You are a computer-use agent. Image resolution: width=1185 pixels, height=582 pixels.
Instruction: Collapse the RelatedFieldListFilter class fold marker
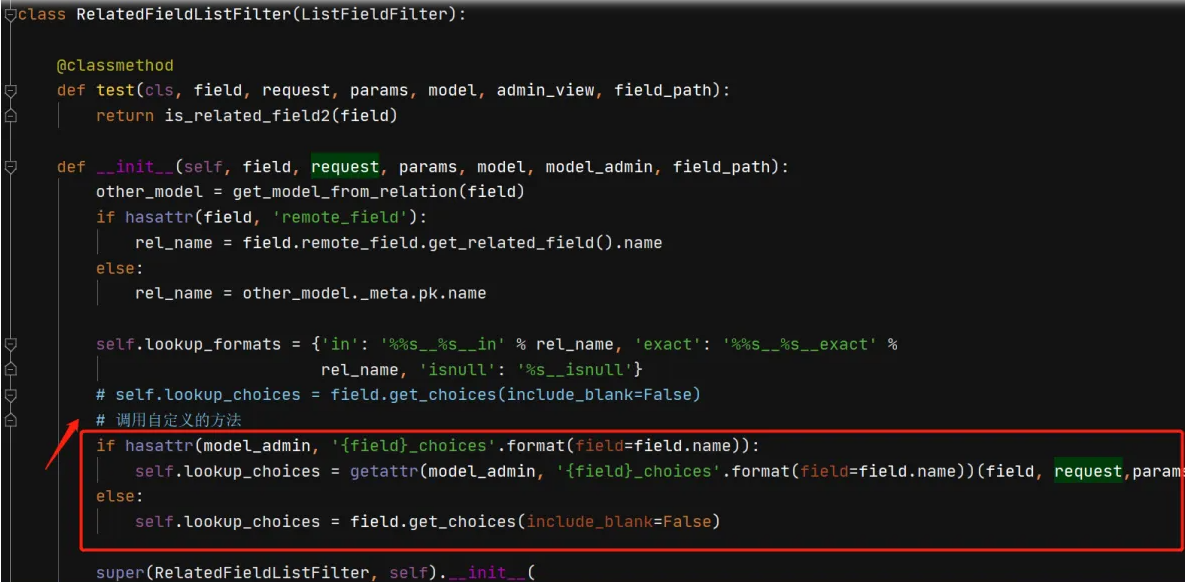[11, 14]
